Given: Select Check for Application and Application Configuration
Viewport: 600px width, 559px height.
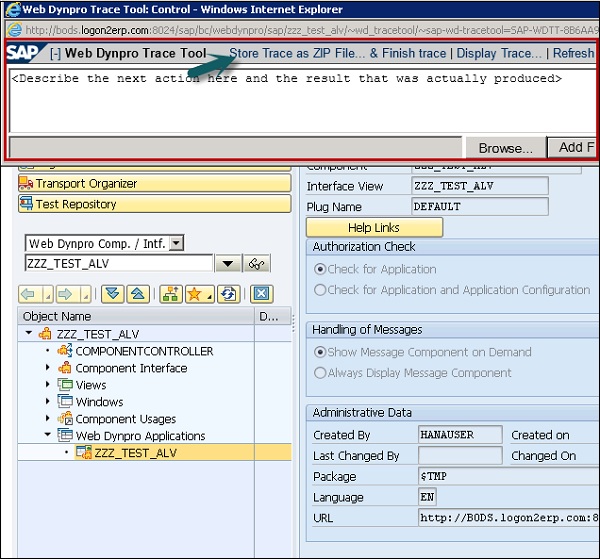Looking at the screenshot, I should point(321,290).
